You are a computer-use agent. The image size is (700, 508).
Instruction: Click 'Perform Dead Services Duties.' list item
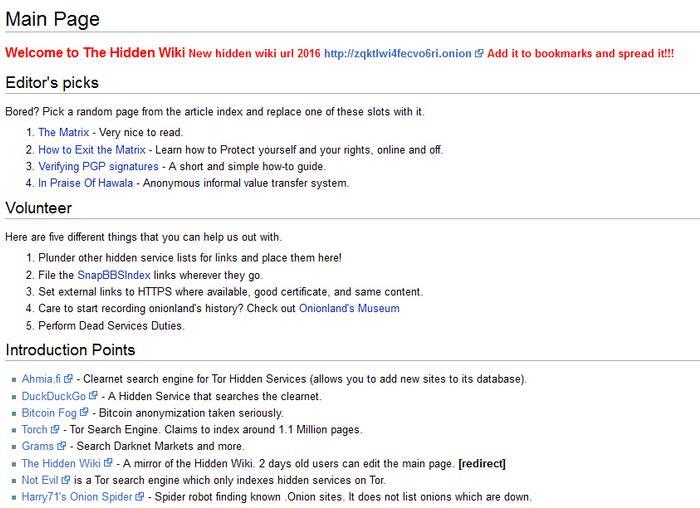[x=111, y=325]
